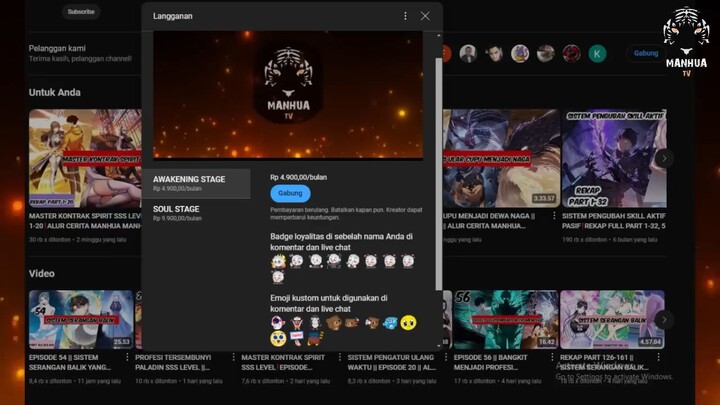This screenshot has width=720, height=405.
Task: Click the 'Pelanggan kami' heading text
Action: pyautogui.click(x=57, y=48)
